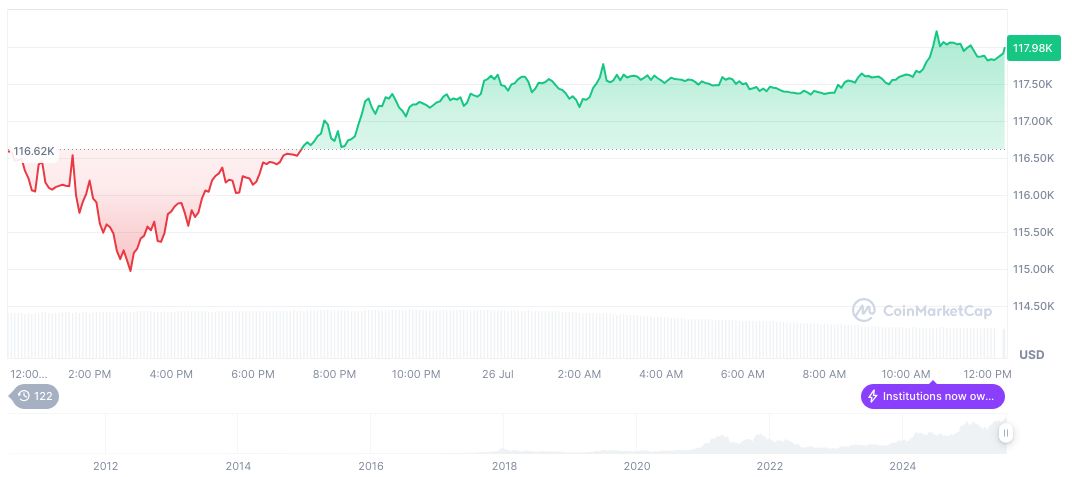Click the 2016 year on the navigator timeline
This screenshot has height=477, width=1072.
click(x=371, y=466)
